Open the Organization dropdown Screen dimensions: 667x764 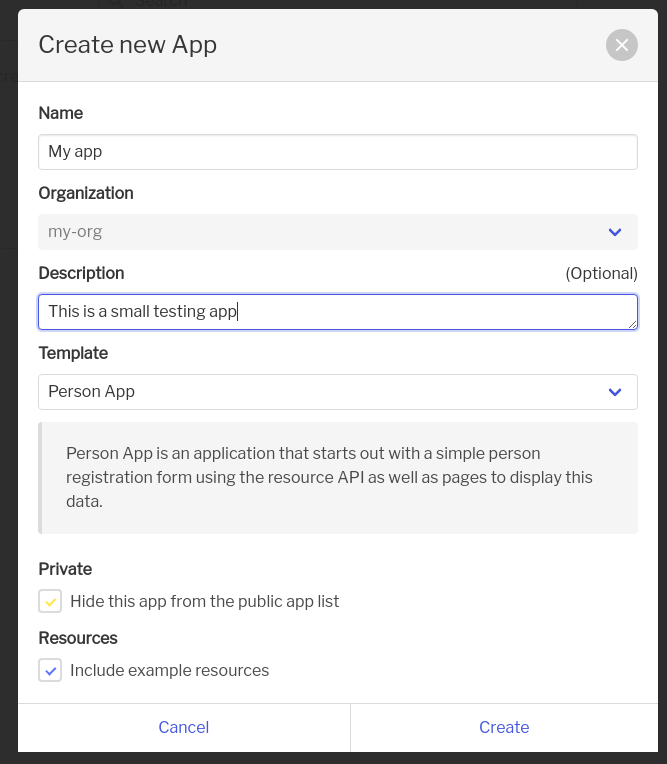pos(338,232)
